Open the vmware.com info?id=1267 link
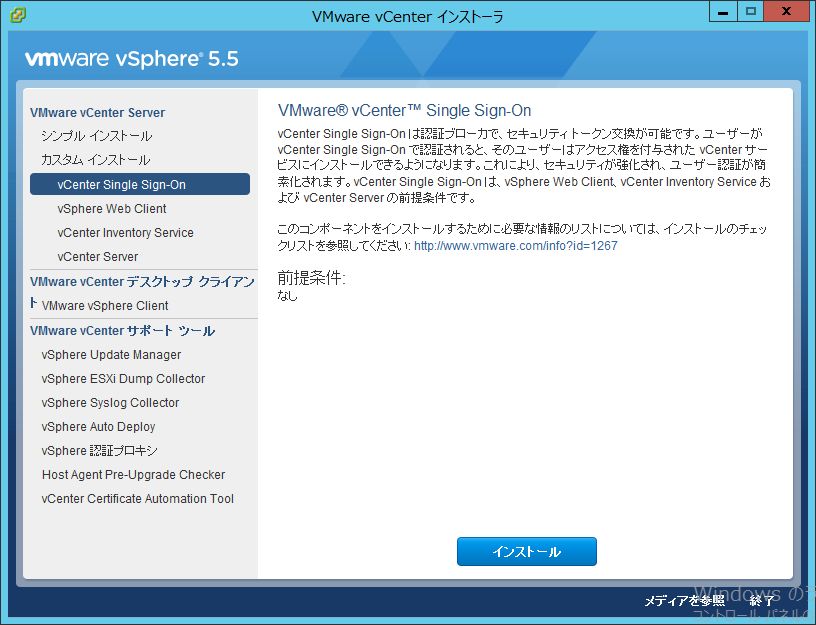The image size is (816, 625). point(516,246)
